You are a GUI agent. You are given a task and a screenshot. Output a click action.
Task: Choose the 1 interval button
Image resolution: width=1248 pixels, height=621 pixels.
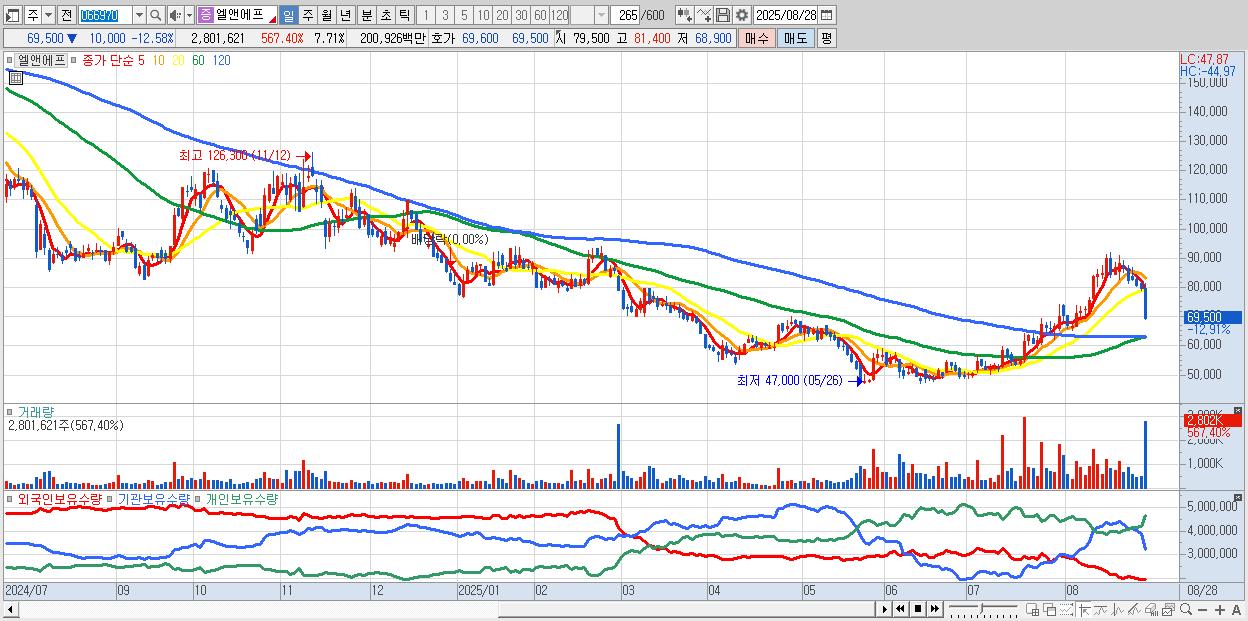(x=426, y=15)
